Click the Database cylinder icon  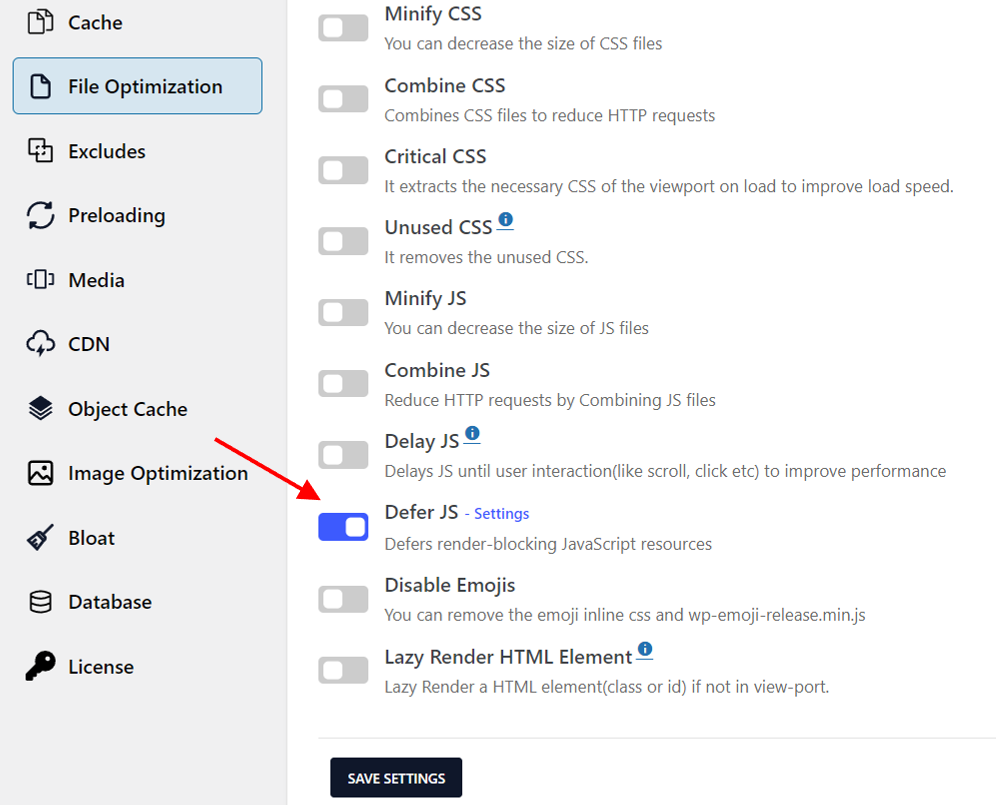(x=40, y=602)
